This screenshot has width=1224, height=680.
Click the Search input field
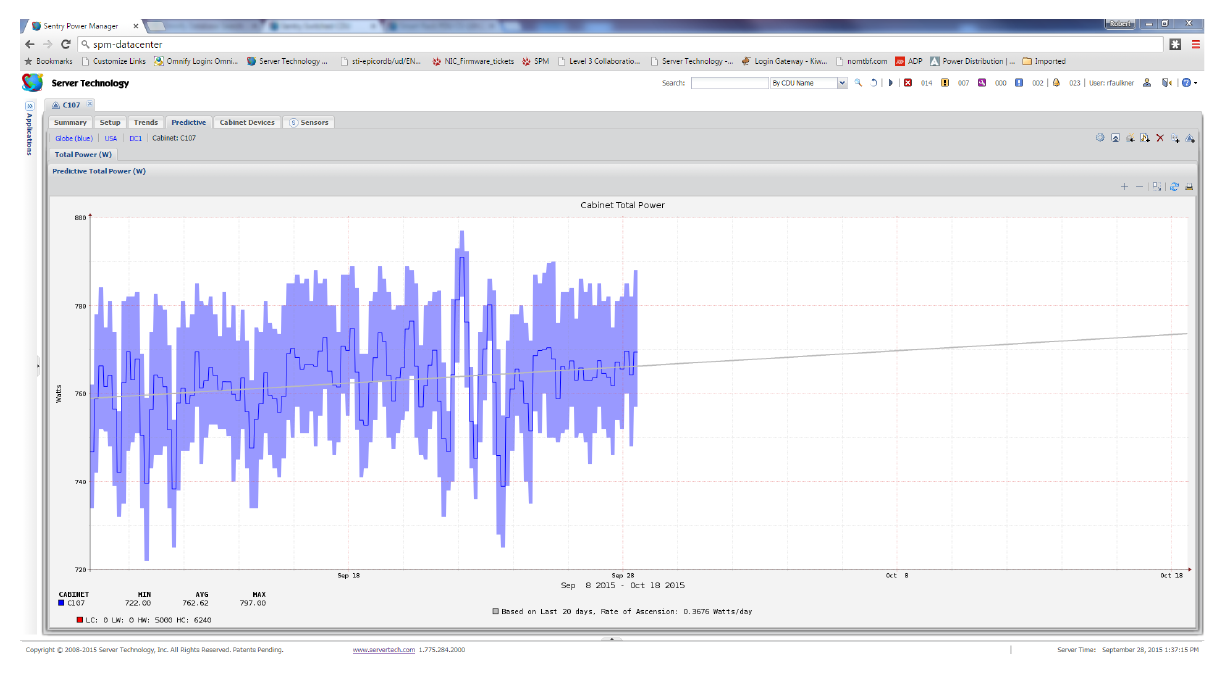pos(728,83)
